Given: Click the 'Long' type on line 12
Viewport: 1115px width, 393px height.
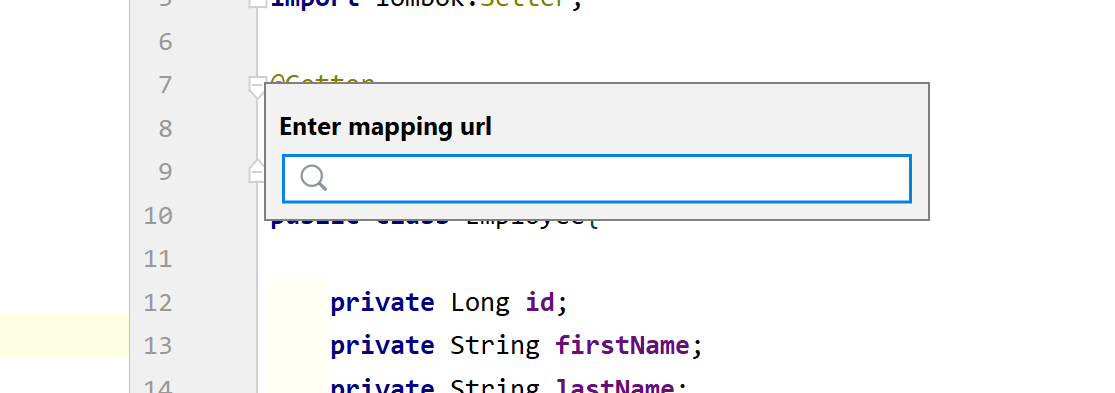Looking at the screenshot, I should (x=480, y=303).
